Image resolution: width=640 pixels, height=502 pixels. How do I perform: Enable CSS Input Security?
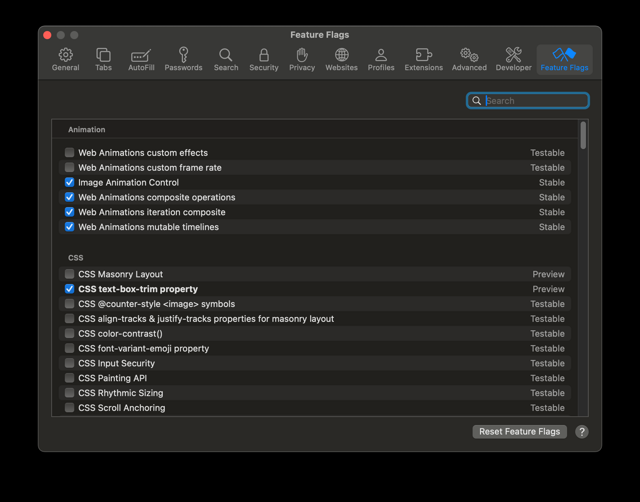click(x=69, y=363)
